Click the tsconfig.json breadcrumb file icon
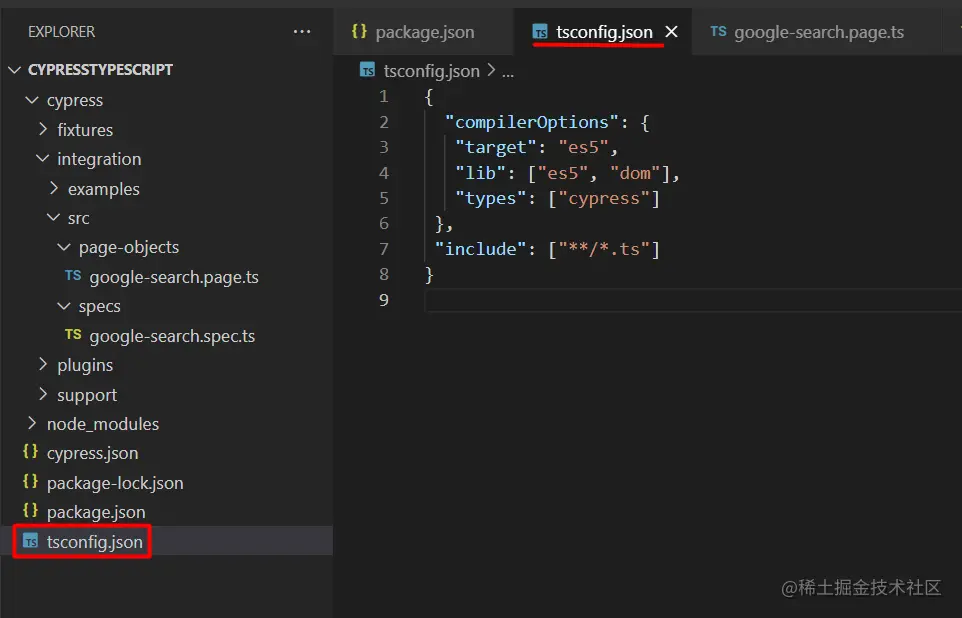Screen dimensions: 962x618 click(x=366, y=70)
